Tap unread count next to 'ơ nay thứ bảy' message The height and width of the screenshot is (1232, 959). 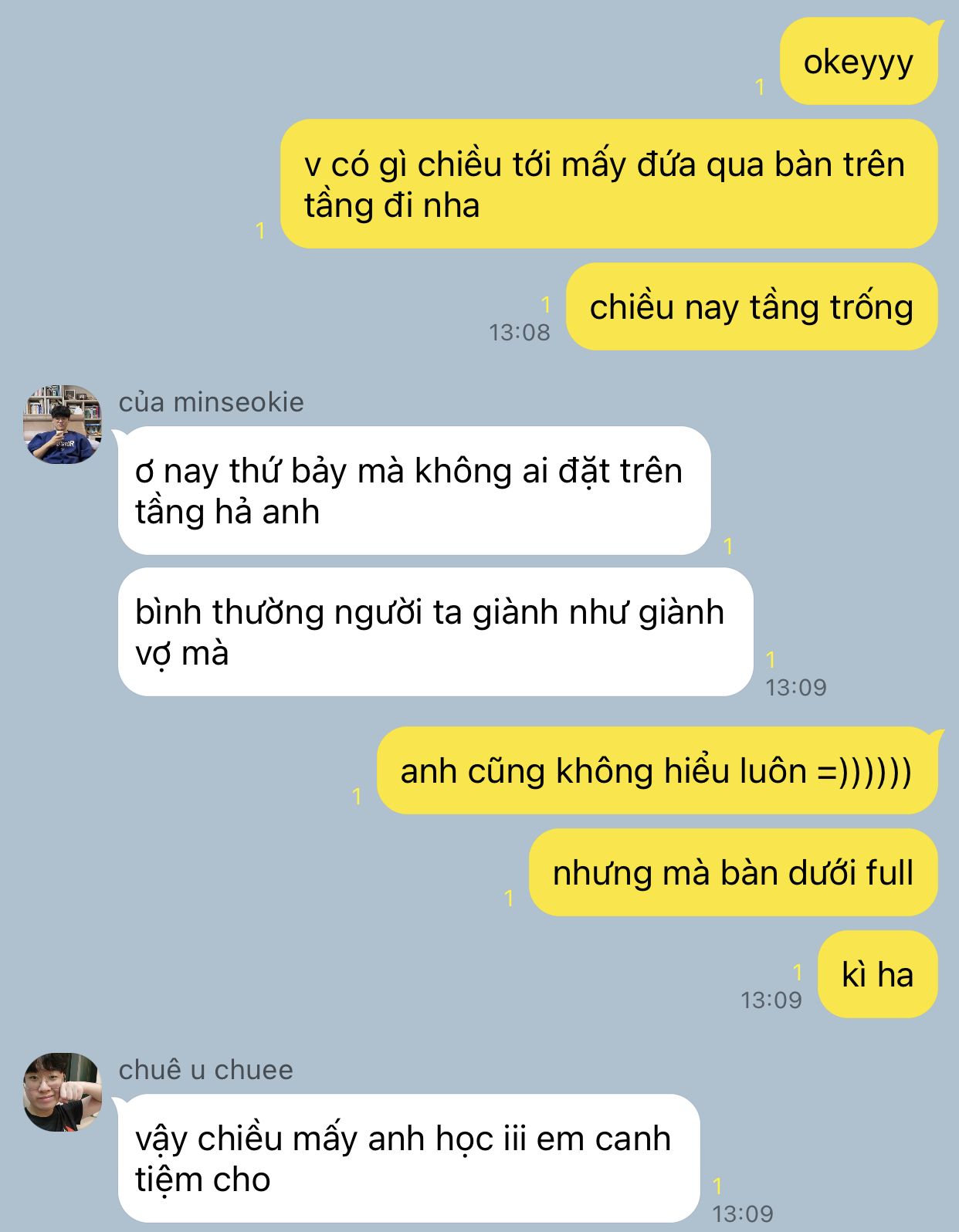pyautogui.click(x=728, y=547)
